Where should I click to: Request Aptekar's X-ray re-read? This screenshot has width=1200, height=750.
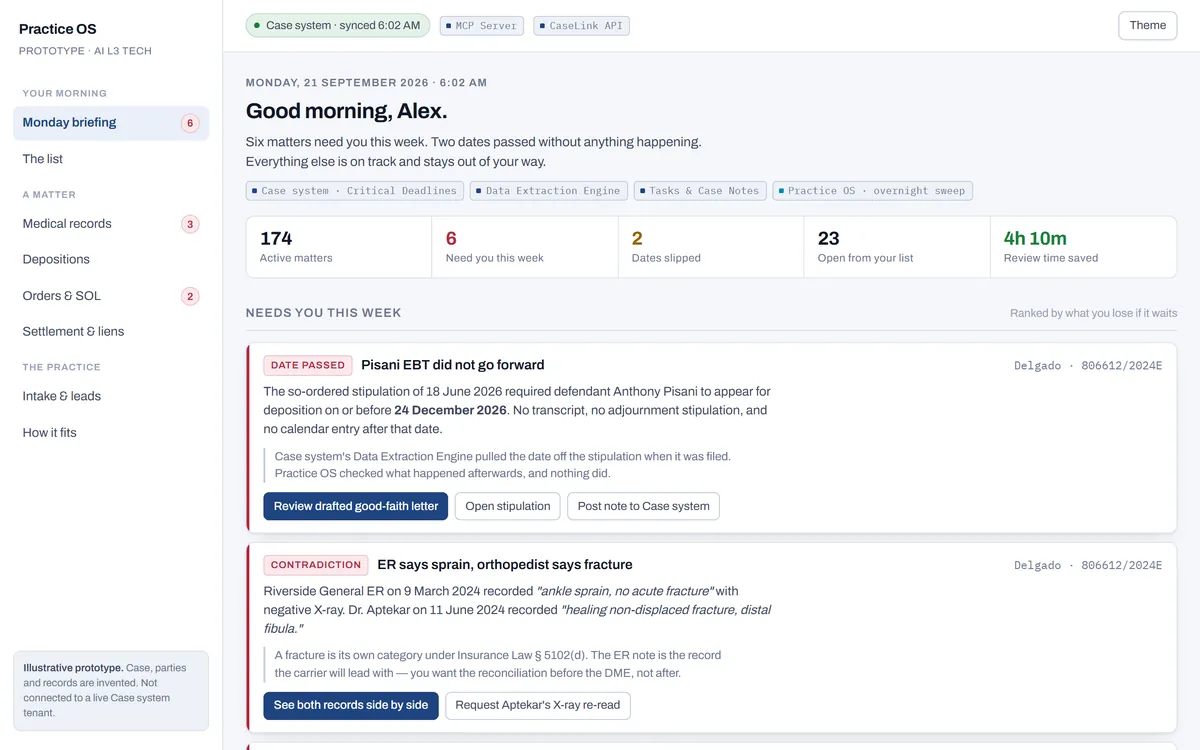(538, 705)
